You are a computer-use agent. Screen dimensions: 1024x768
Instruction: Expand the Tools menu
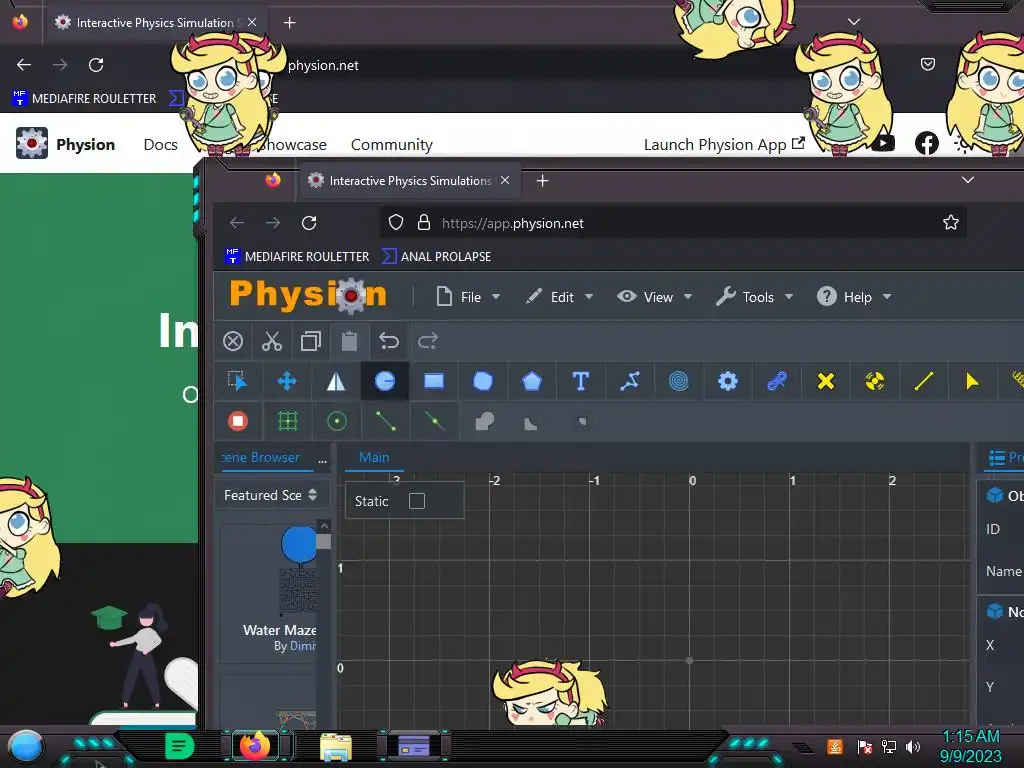(x=754, y=297)
